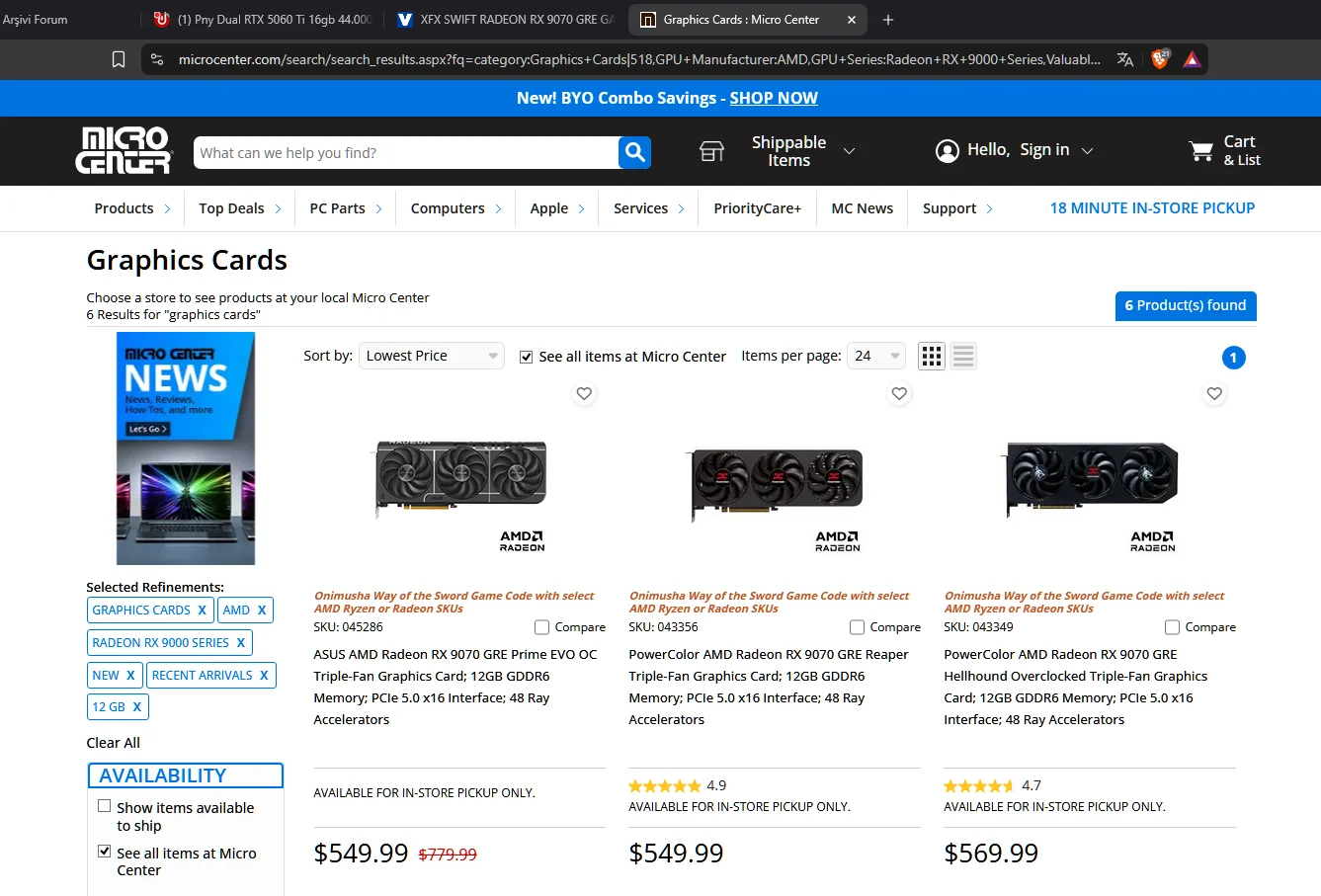Switch to list view layout
1321x896 pixels.
pyautogui.click(x=963, y=356)
